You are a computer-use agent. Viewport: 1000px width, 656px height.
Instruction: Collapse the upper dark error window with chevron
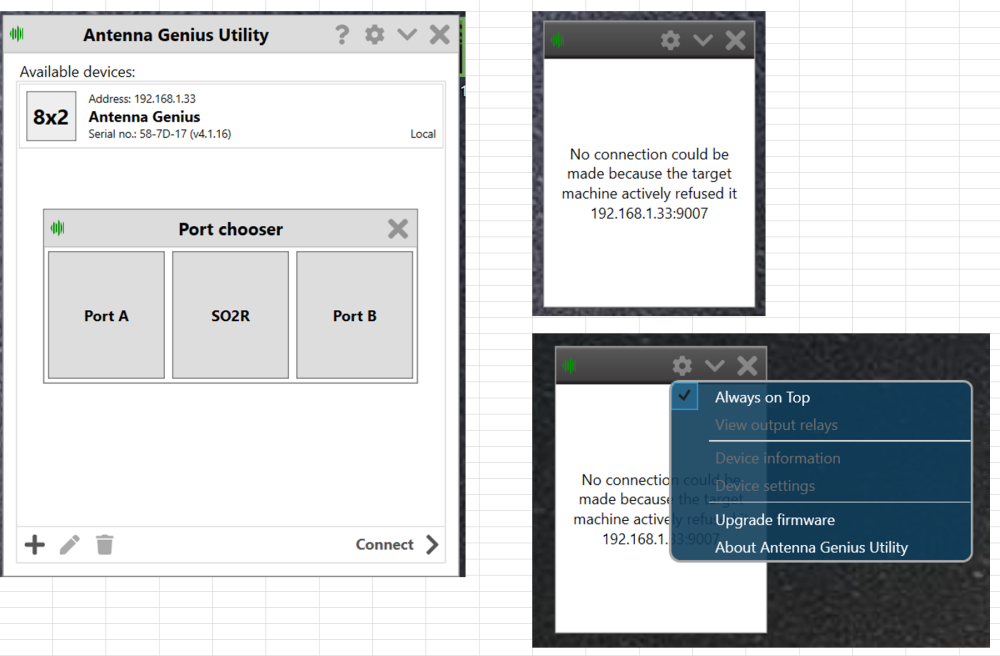point(703,40)
